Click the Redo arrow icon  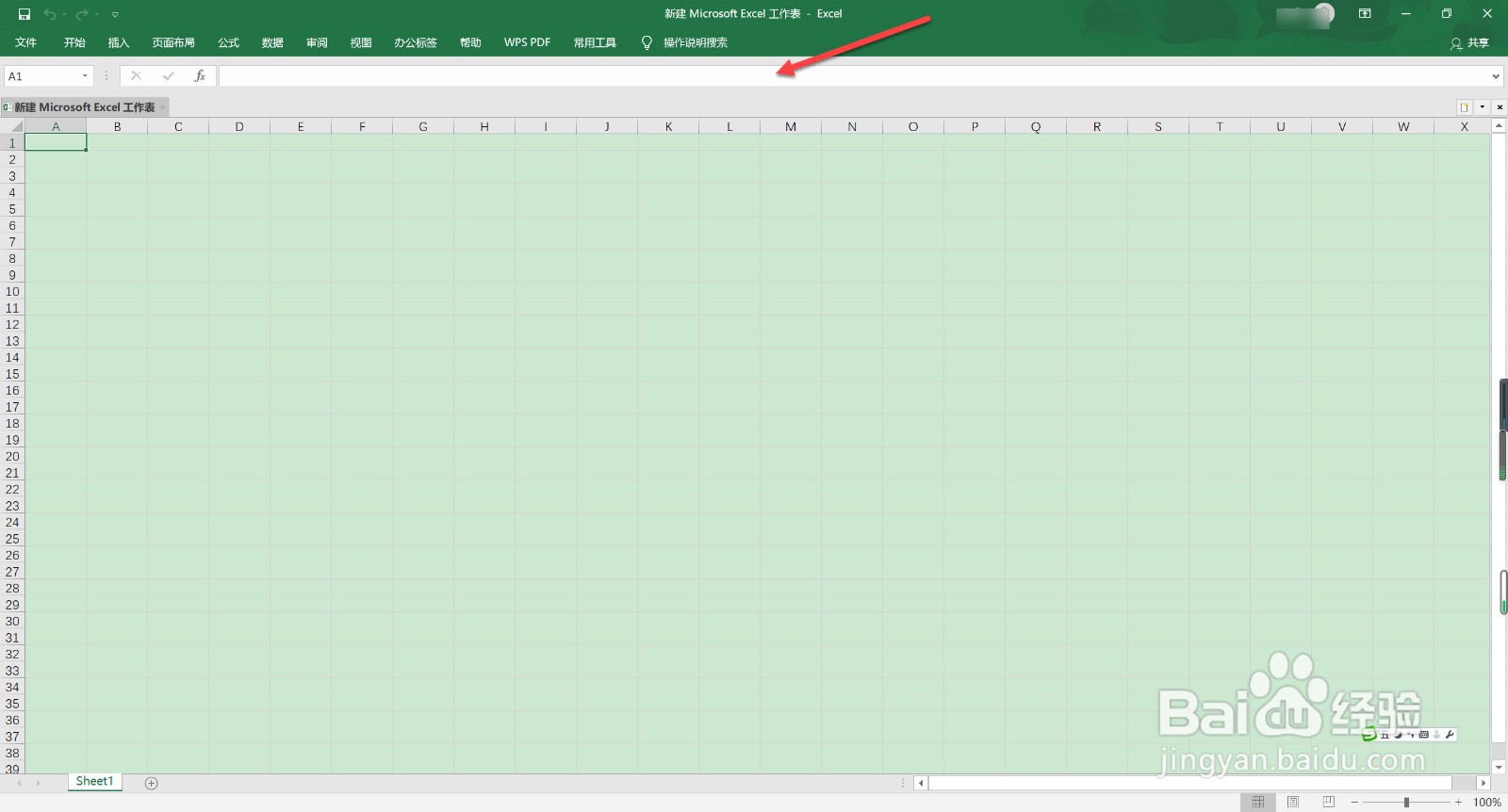(81, 14)
